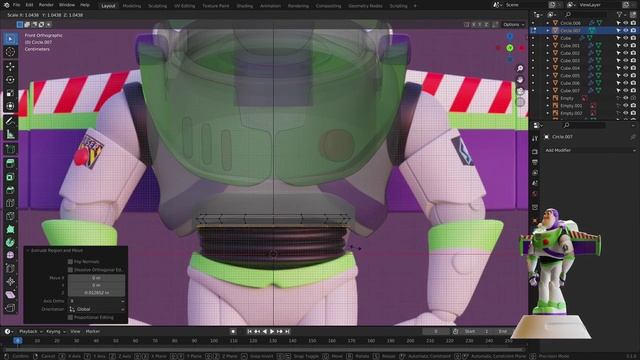
Task: Toggle render camera icon for Cube.005
Action: pos(633,76)
